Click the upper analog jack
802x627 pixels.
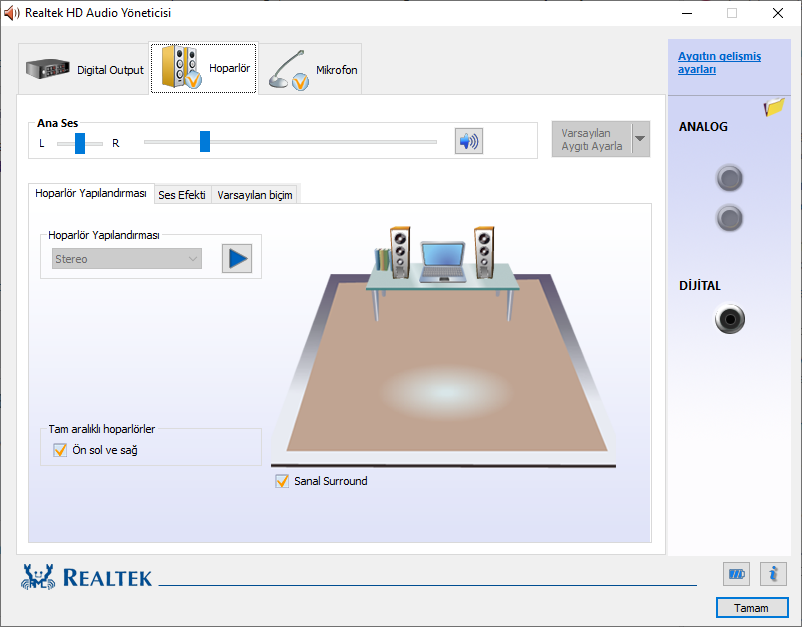(729, 178)
